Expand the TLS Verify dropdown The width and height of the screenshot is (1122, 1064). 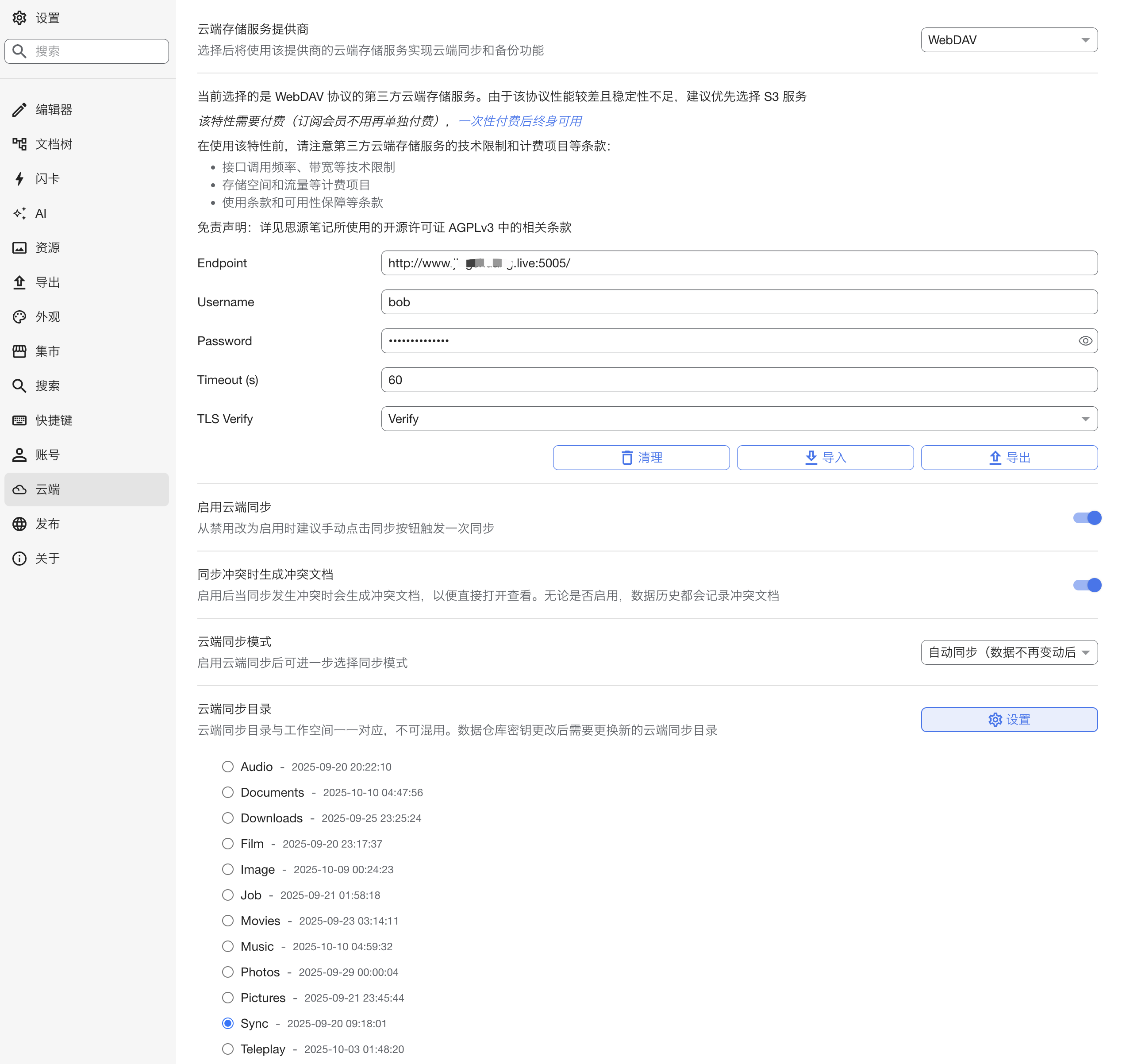tap(739, 419)
